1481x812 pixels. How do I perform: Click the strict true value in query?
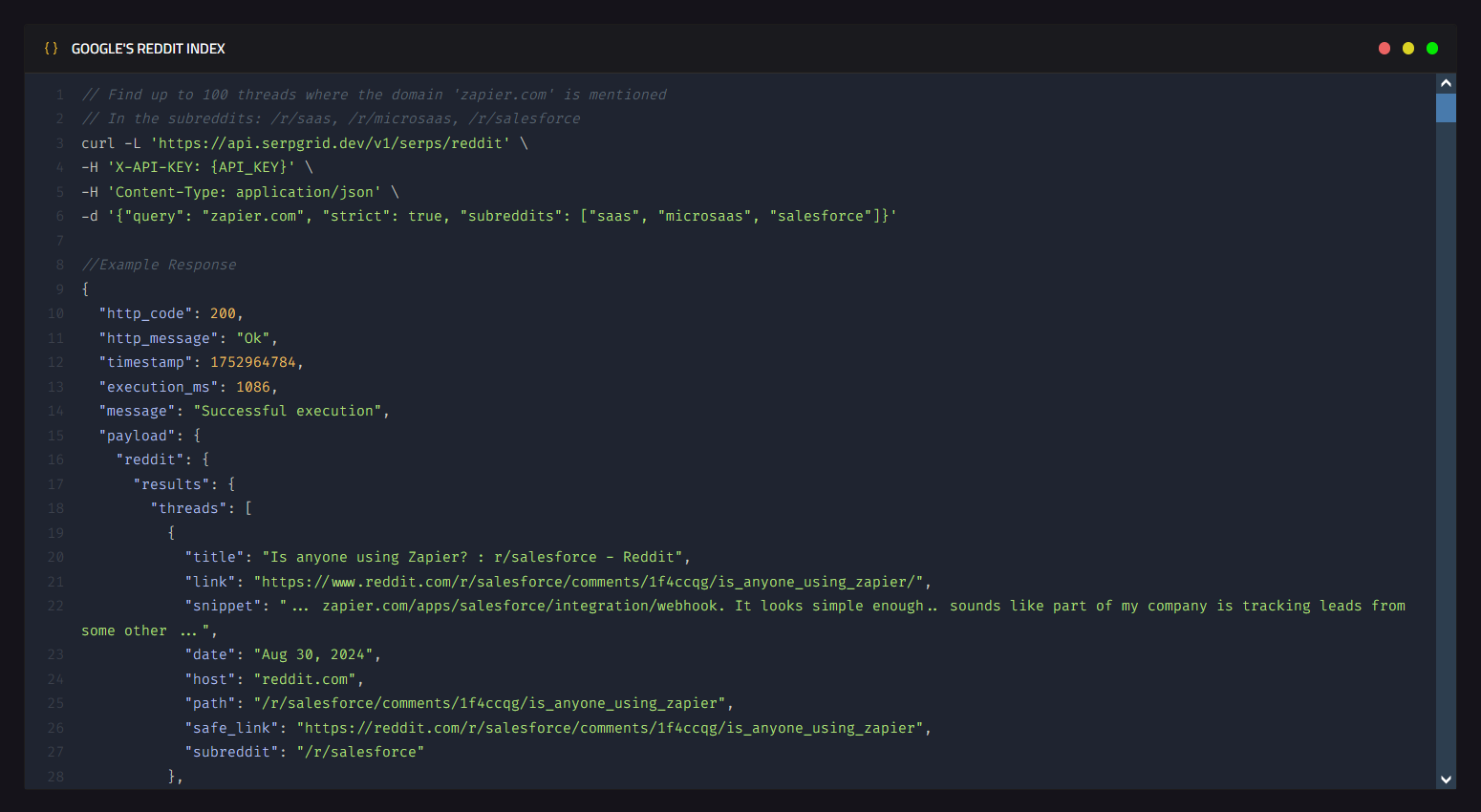point(425,216)
